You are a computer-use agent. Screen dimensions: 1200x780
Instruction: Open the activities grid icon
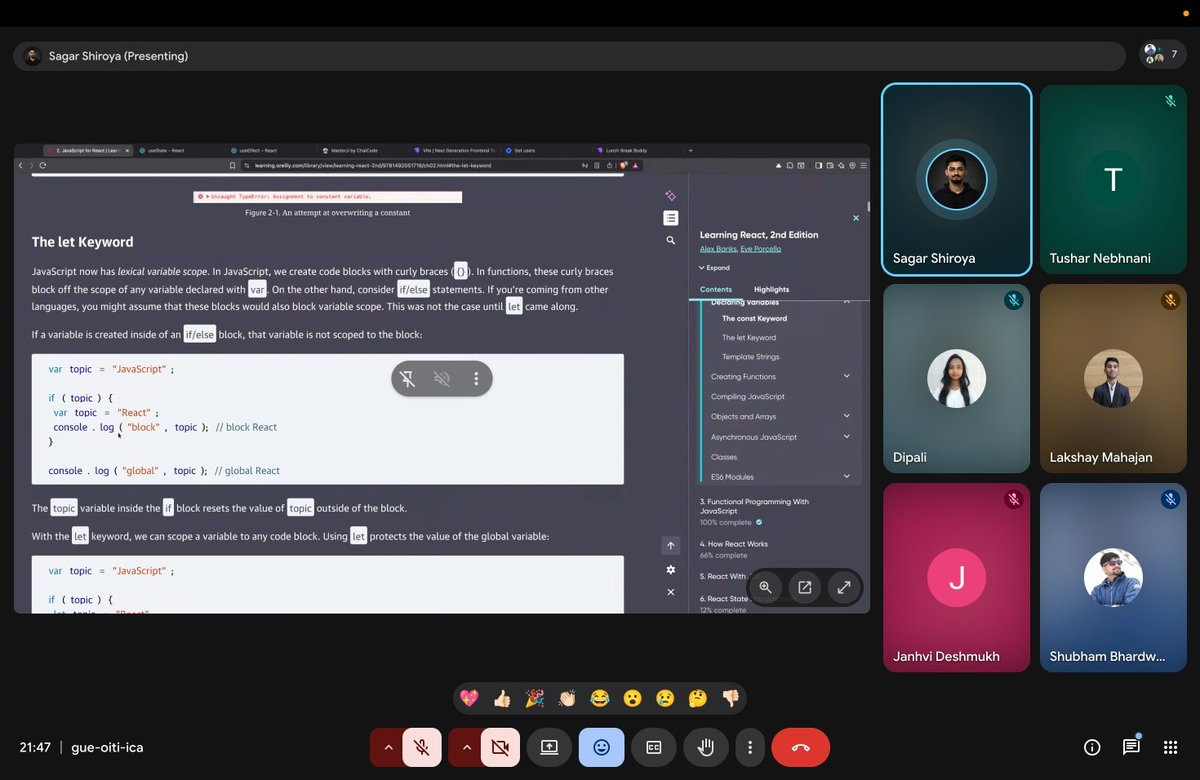point(1170,747)
